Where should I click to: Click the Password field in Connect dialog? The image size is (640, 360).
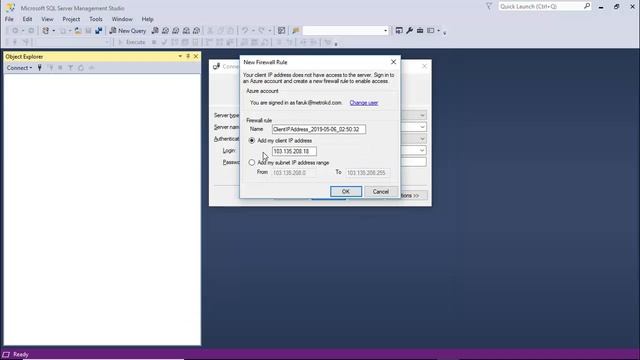click(x=413, y=162)
